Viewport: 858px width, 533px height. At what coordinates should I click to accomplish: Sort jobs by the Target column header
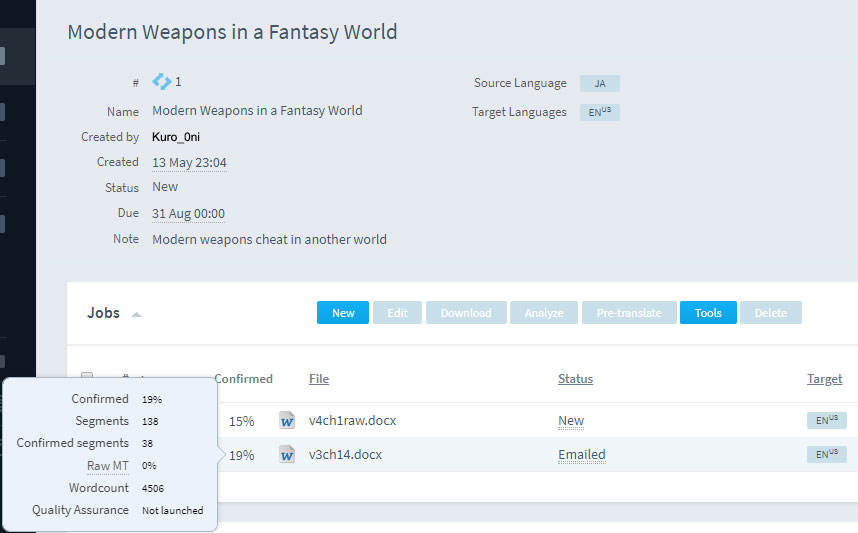point(824,379)
